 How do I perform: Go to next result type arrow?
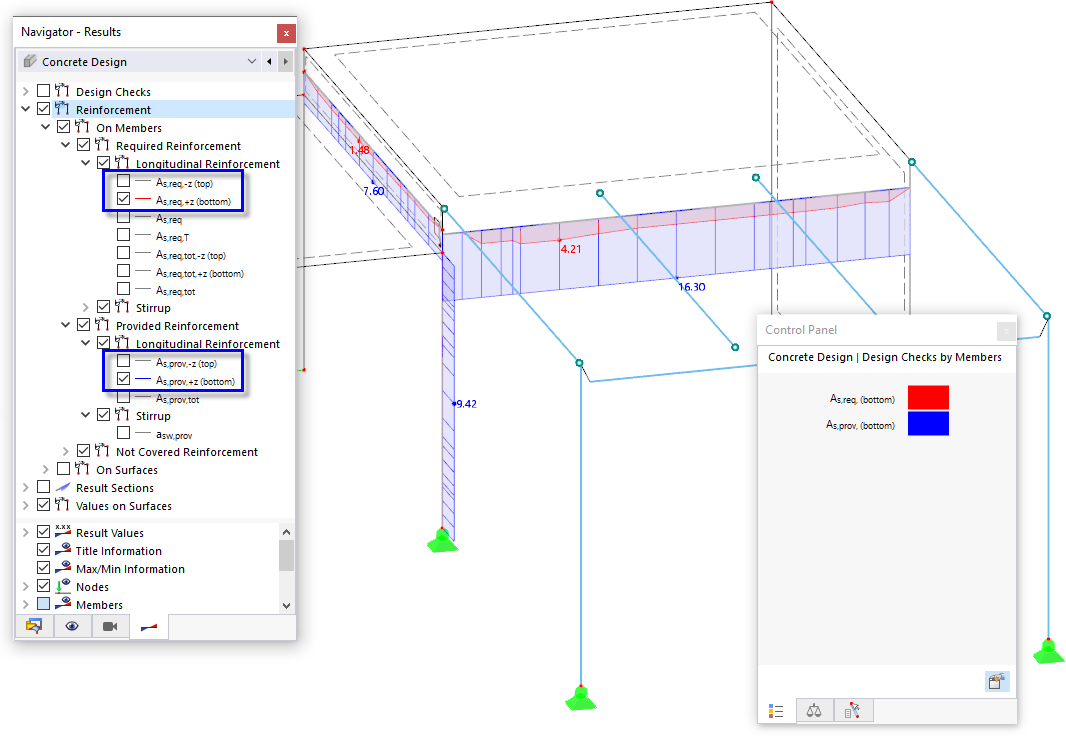(286, 61)
